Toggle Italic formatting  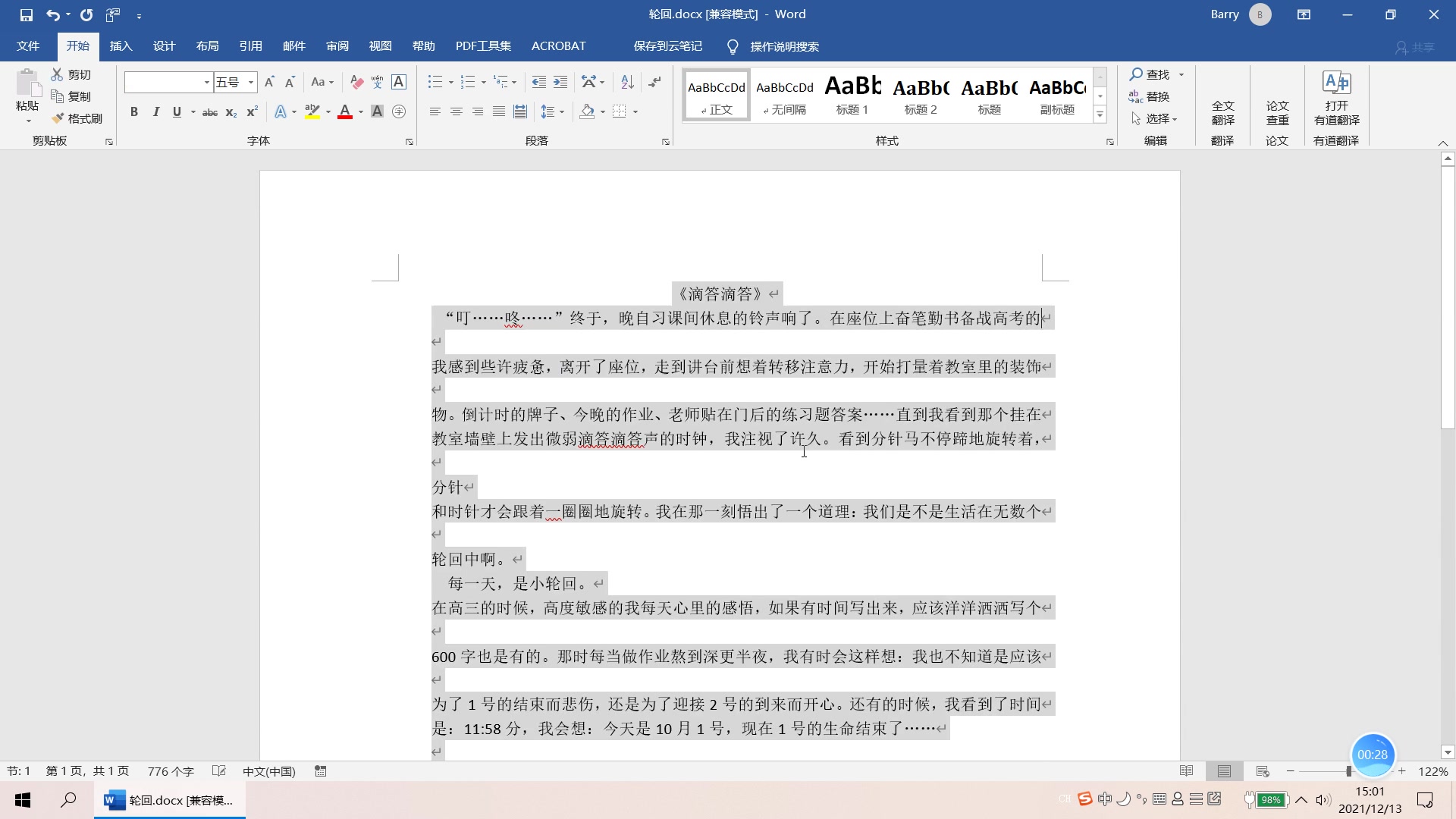click(x=155, y=112)
